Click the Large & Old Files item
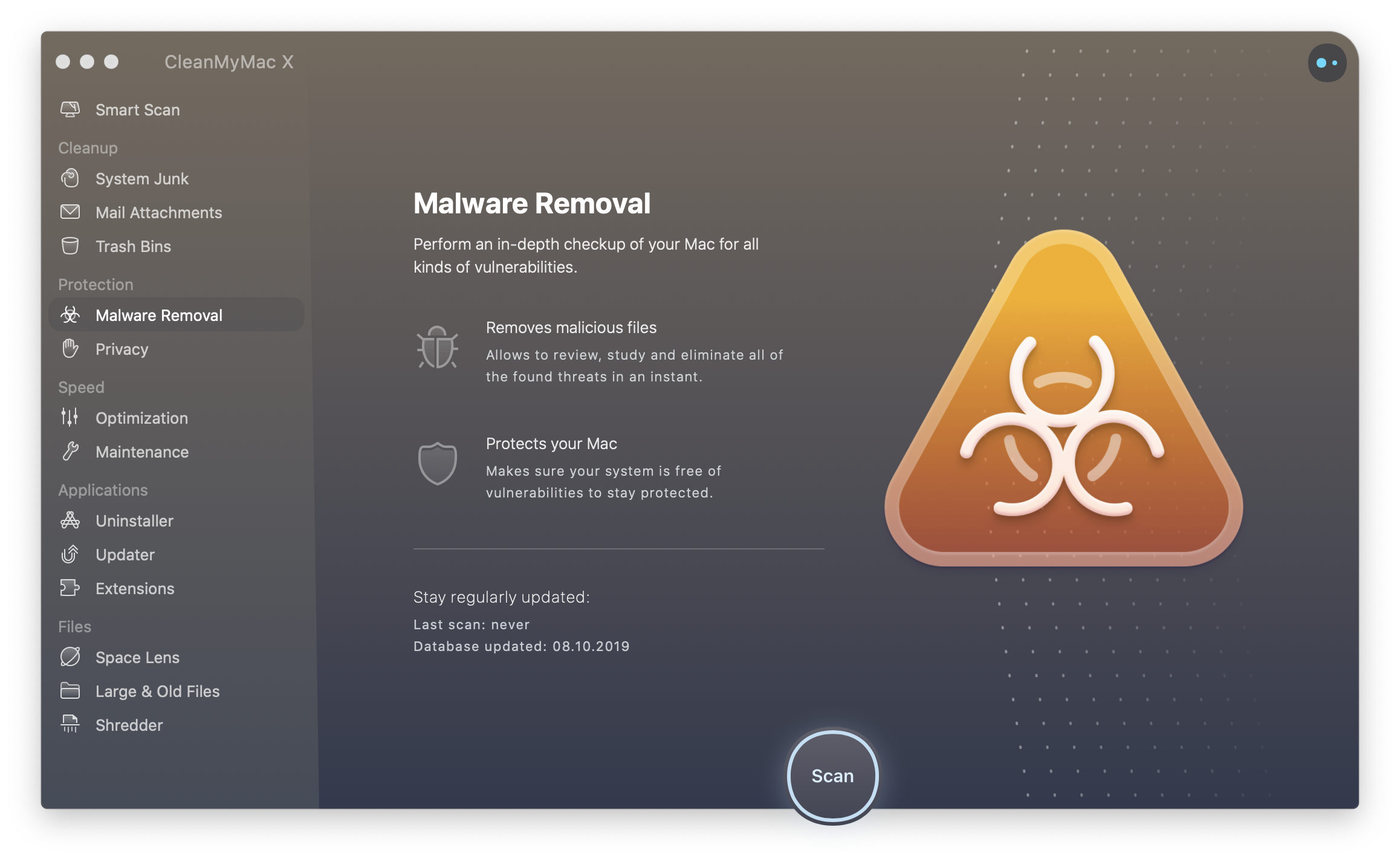Viewport: 1400px width, 862px height. click(156, 690)
